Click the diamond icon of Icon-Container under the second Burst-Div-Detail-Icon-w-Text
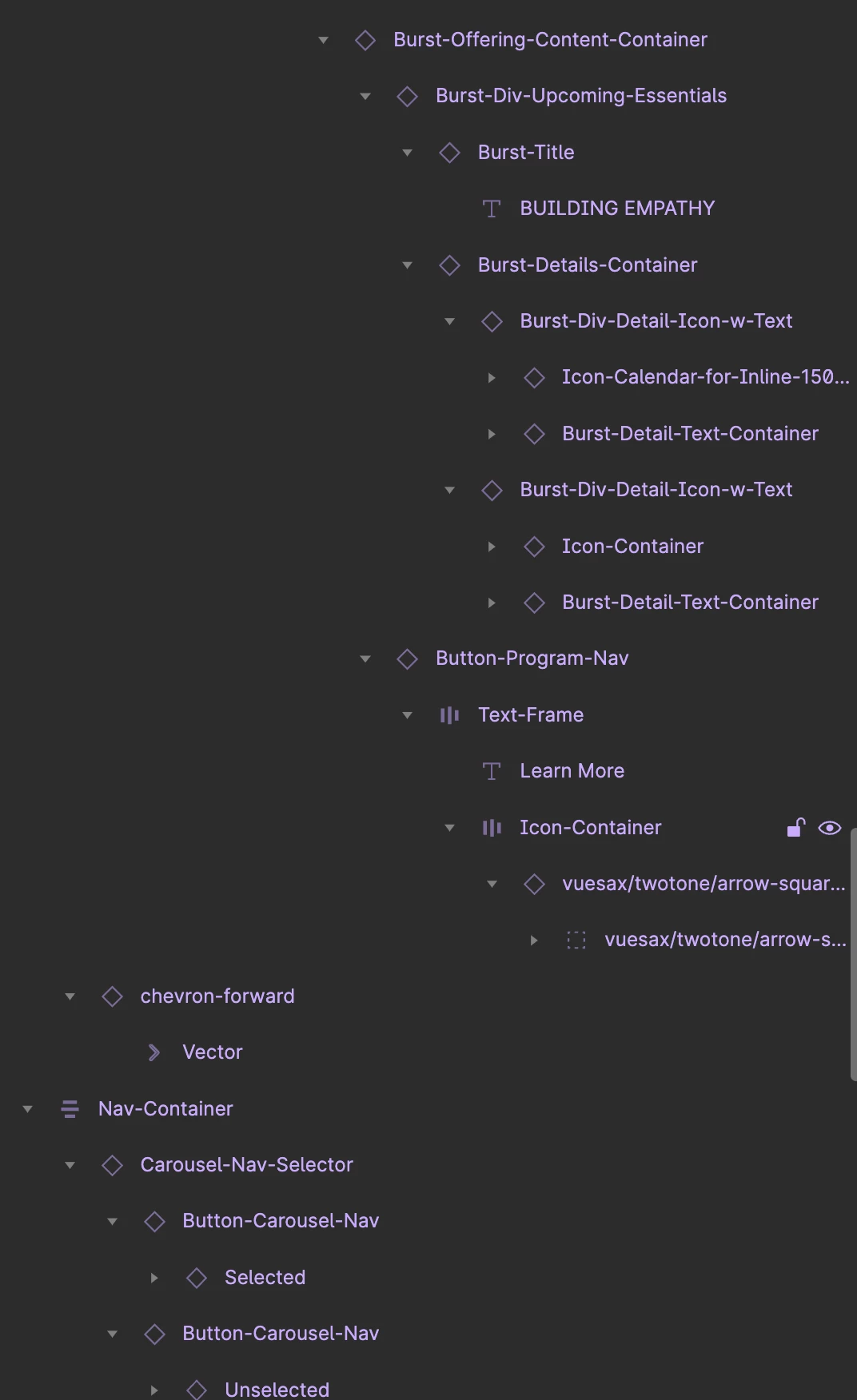857x1400 pixels. coord(534,547)
